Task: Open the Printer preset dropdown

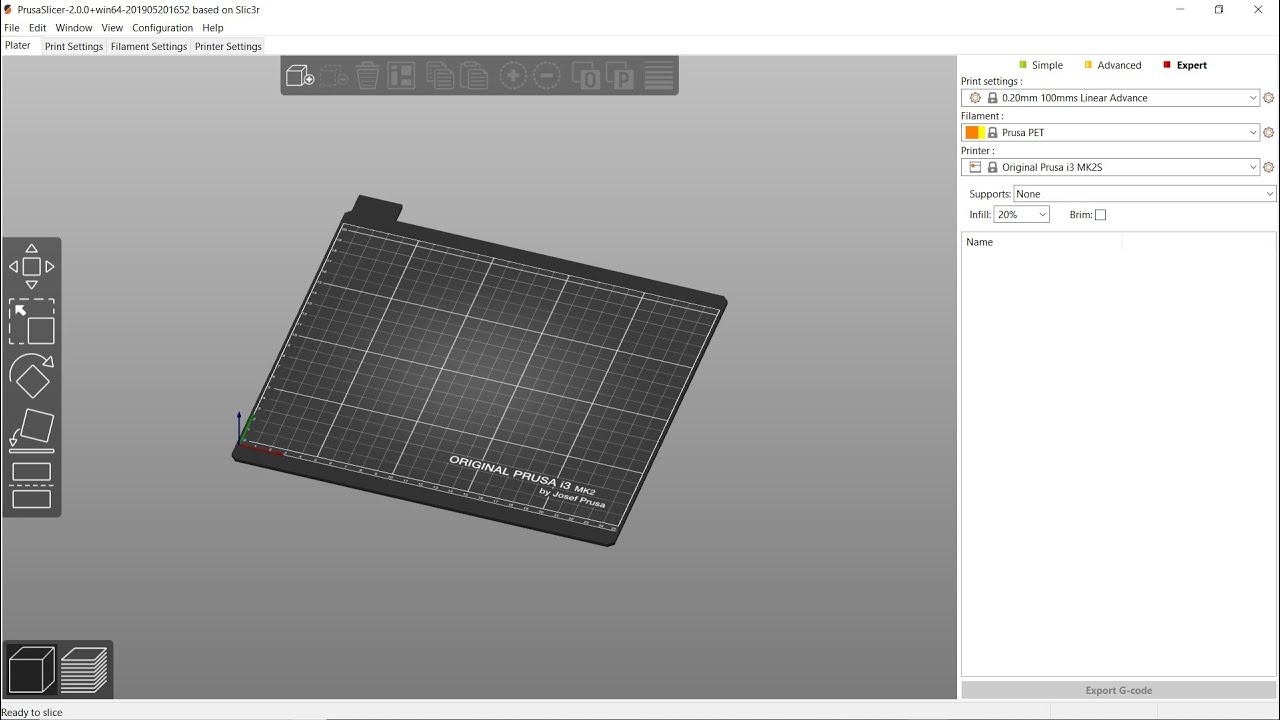Action: (x=1110, y=167)
